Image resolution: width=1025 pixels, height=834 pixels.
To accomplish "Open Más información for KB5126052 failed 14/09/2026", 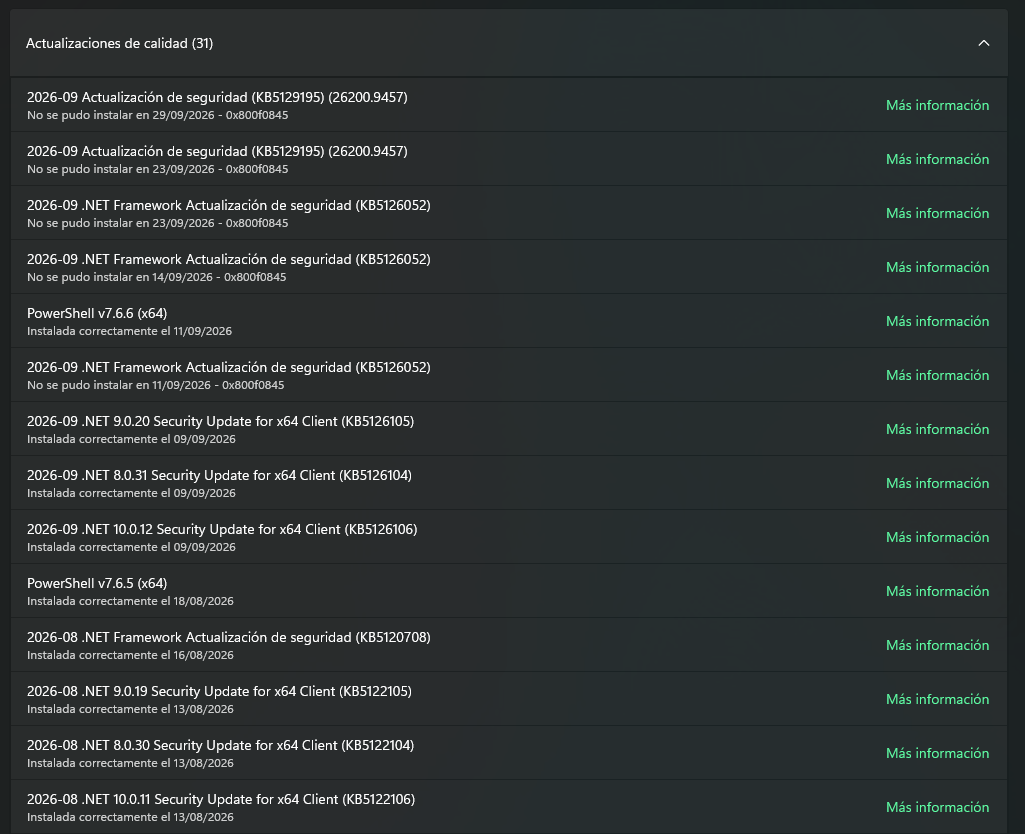I will tap(937, 267).
